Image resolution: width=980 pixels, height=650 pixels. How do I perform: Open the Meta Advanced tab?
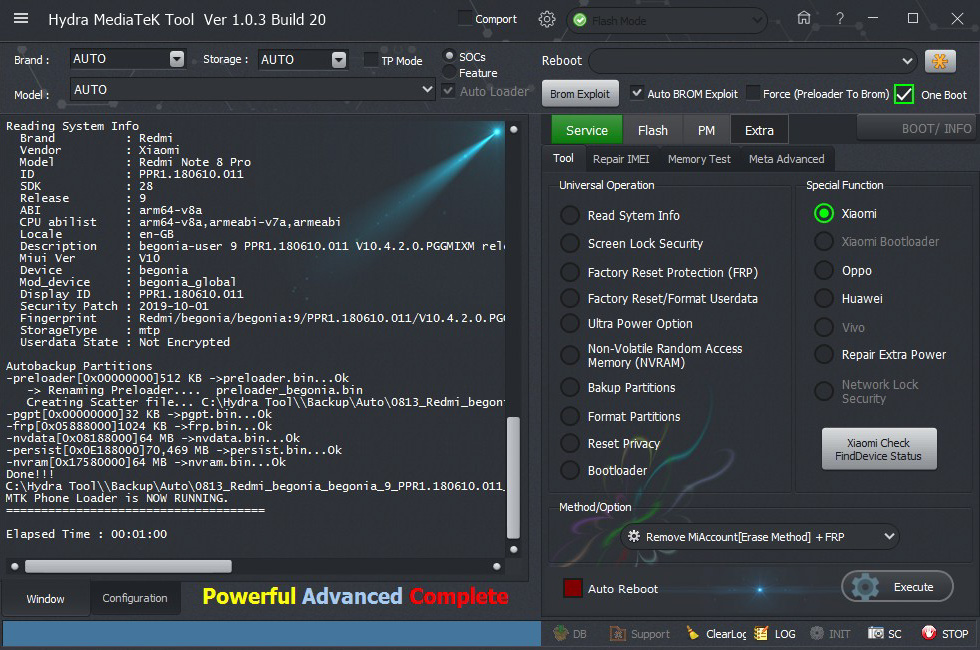click(x=786, y=159)
